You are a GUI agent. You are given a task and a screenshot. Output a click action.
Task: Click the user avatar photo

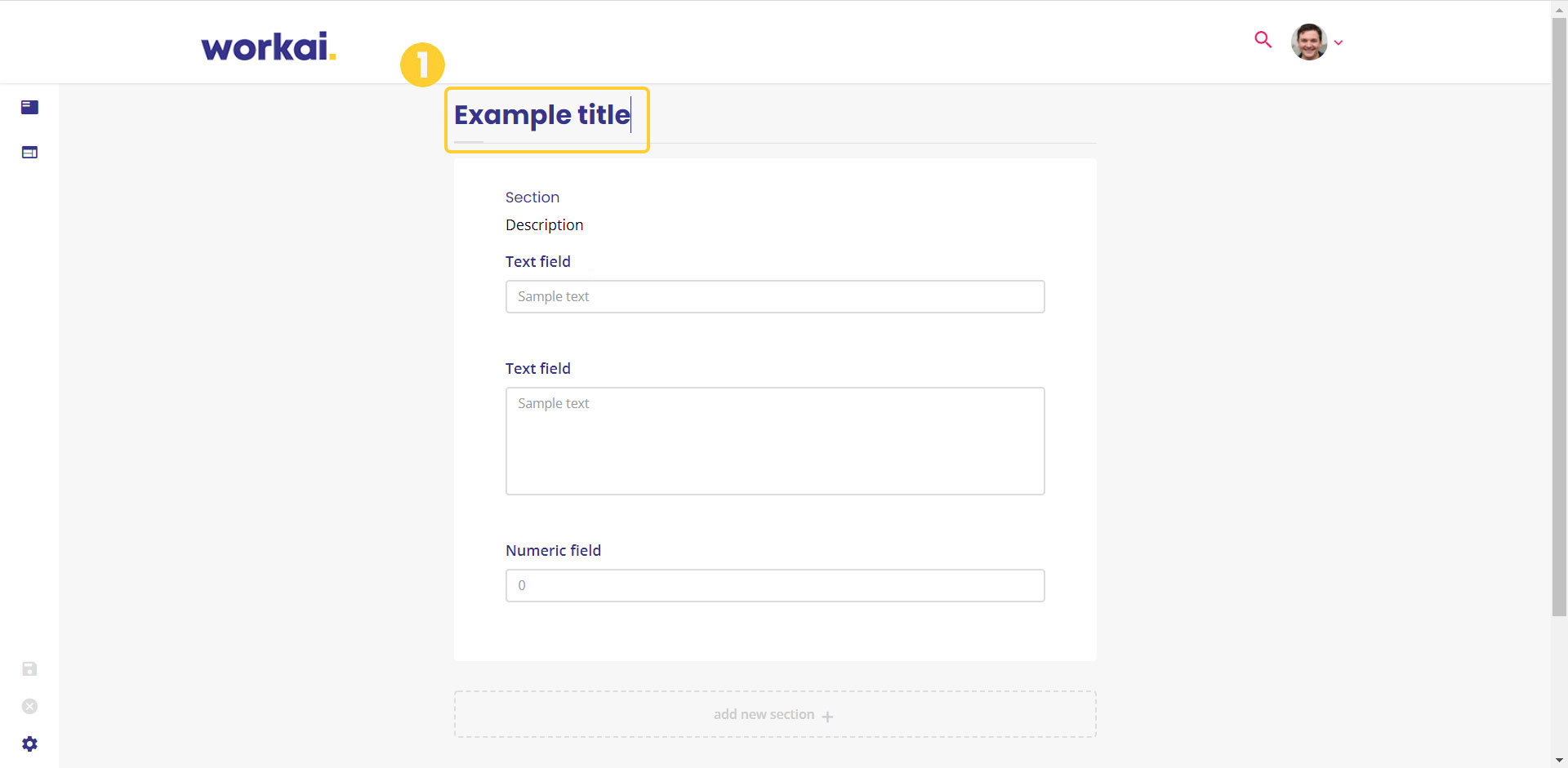tap(1308, 42)
